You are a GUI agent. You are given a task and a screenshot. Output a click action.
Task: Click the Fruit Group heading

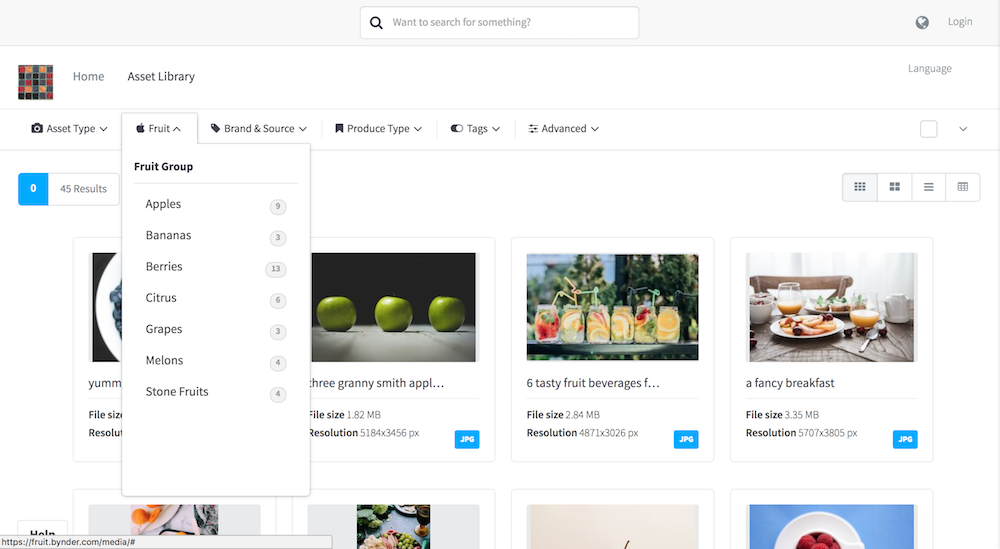click(163, 167)
